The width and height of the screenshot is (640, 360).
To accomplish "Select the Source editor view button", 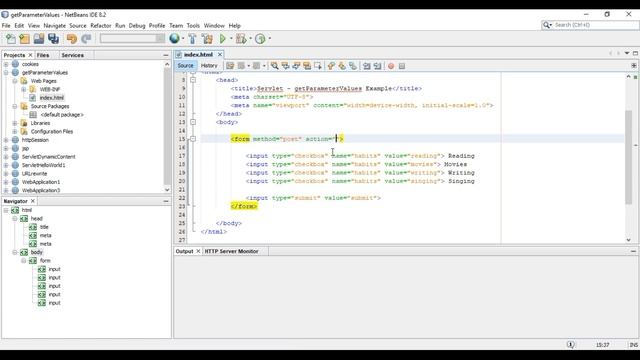I will click(185, 65).
